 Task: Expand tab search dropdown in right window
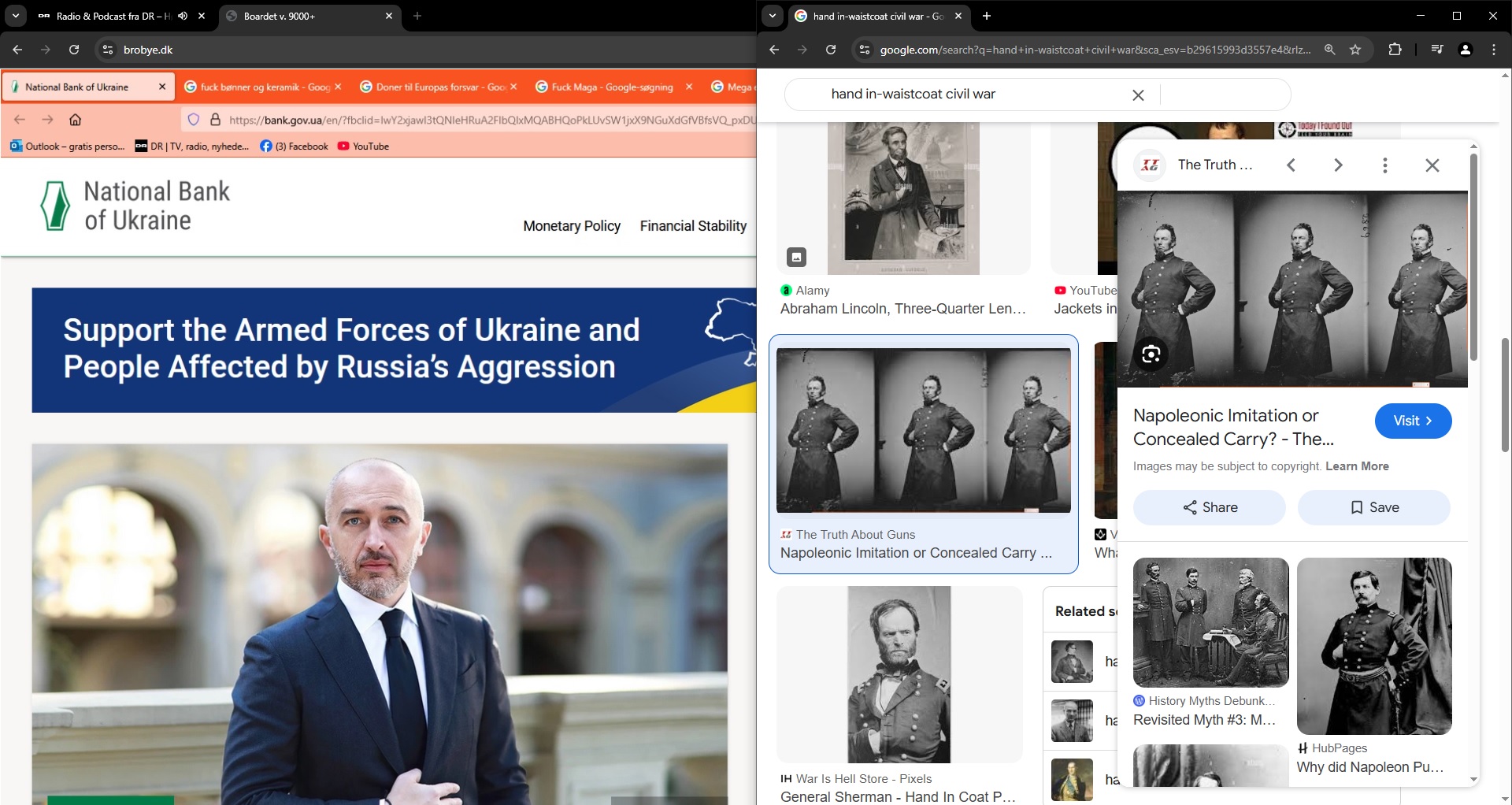pos(773,16)
